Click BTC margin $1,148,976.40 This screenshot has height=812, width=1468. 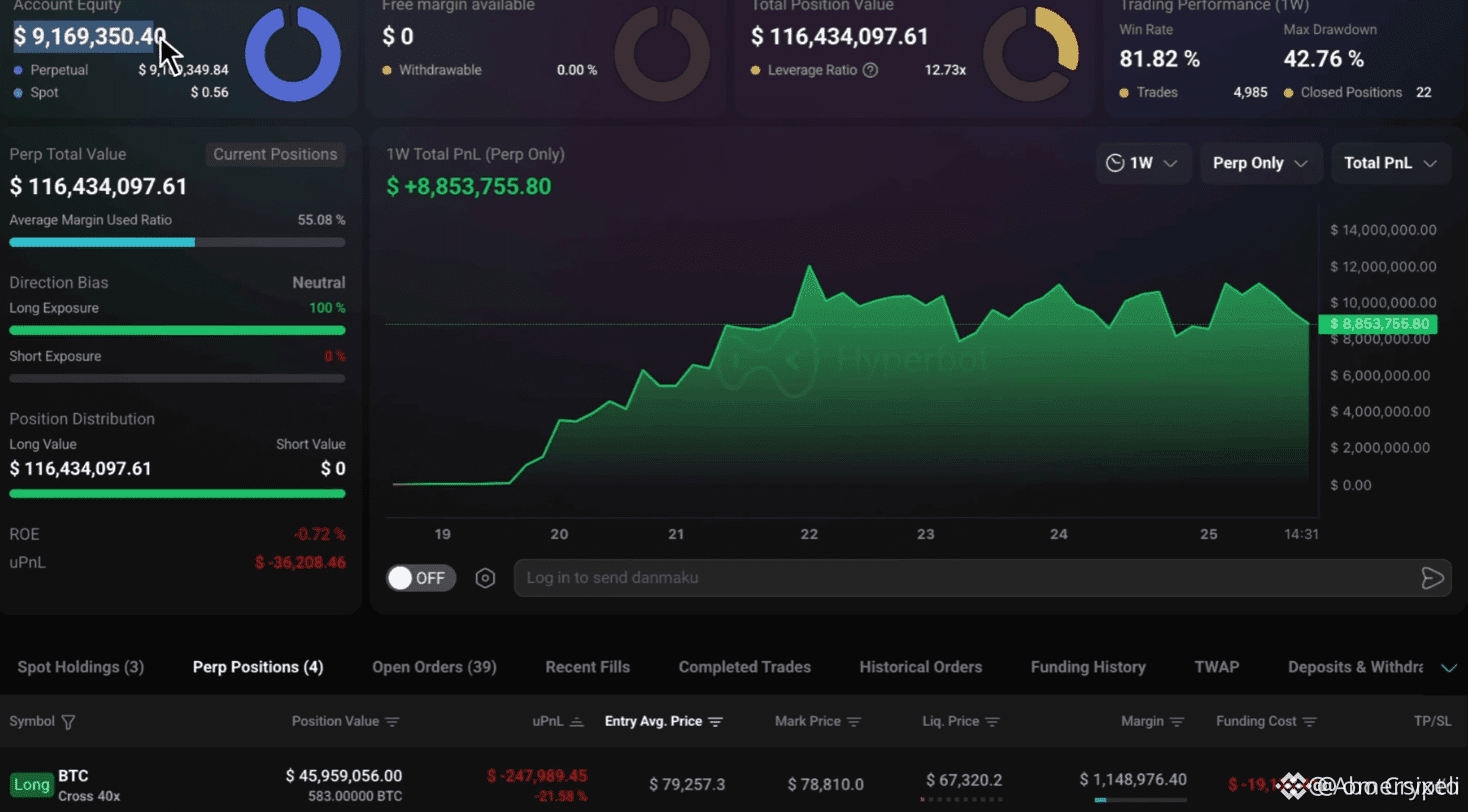(1133, 780)
